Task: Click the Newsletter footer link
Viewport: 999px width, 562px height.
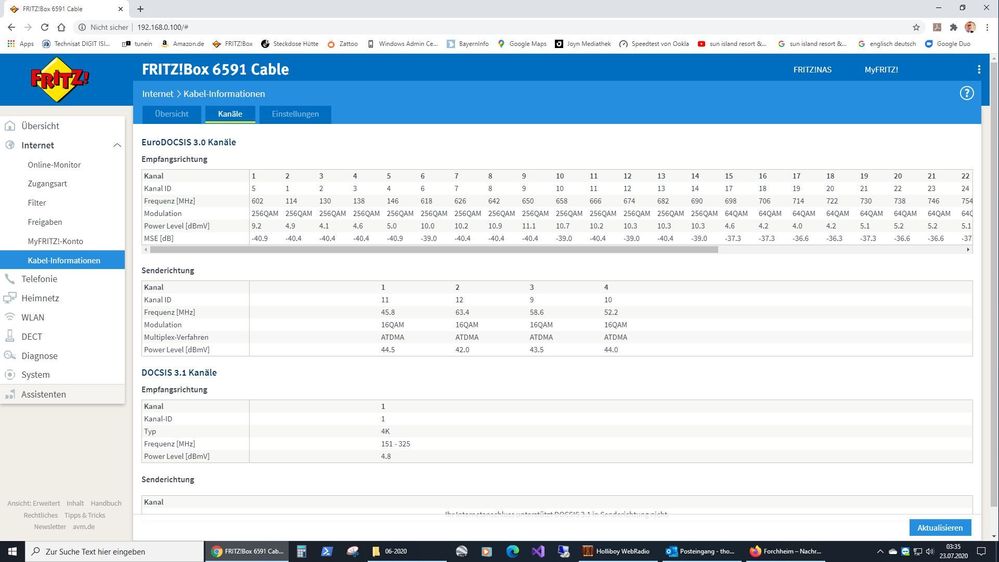Action: (50, 527)
